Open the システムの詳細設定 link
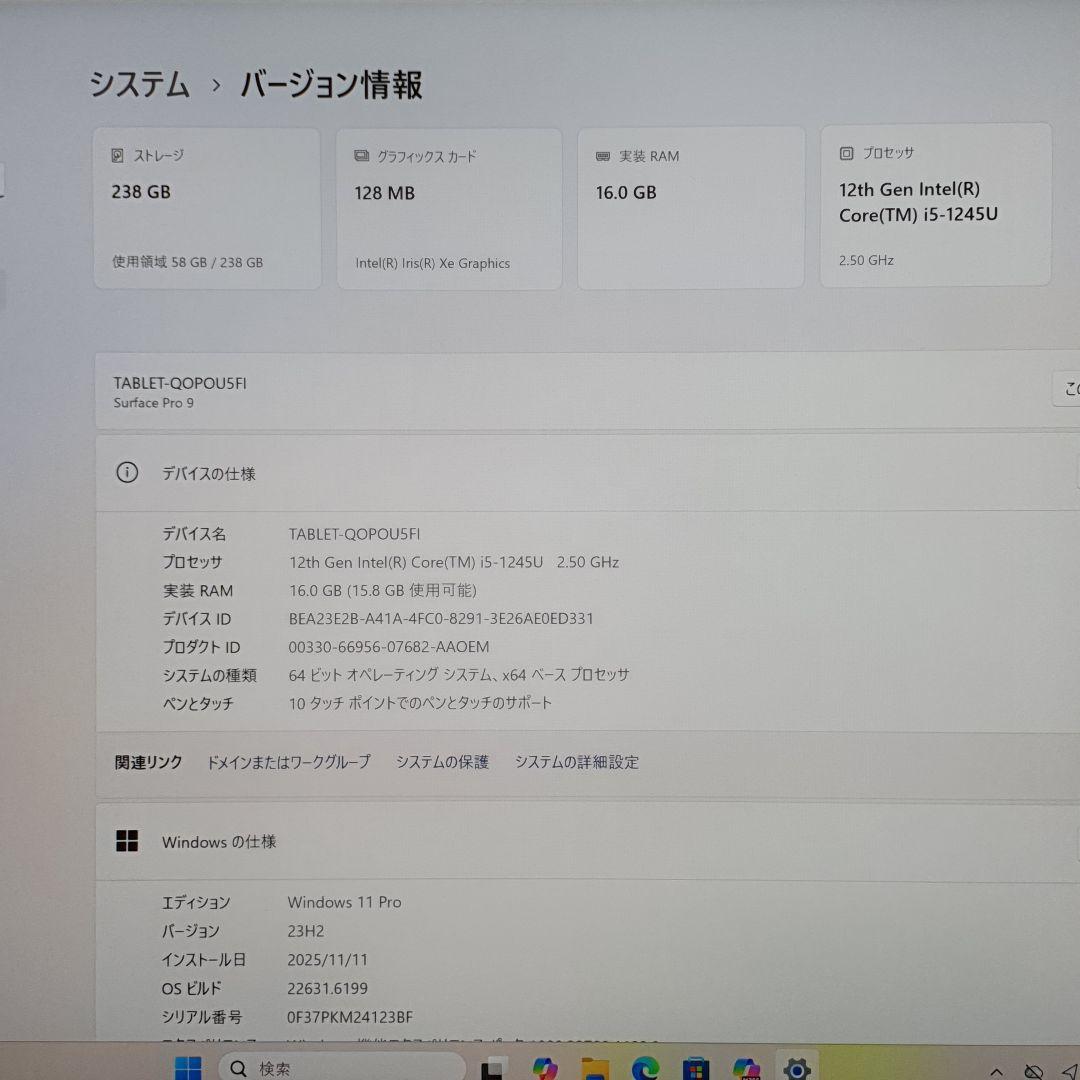The image size is (1080, 1080). click(577, 761)
